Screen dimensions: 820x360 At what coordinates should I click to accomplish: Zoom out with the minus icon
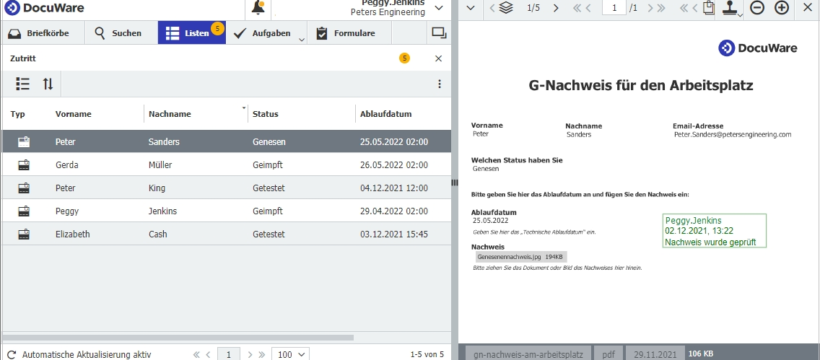757,8
